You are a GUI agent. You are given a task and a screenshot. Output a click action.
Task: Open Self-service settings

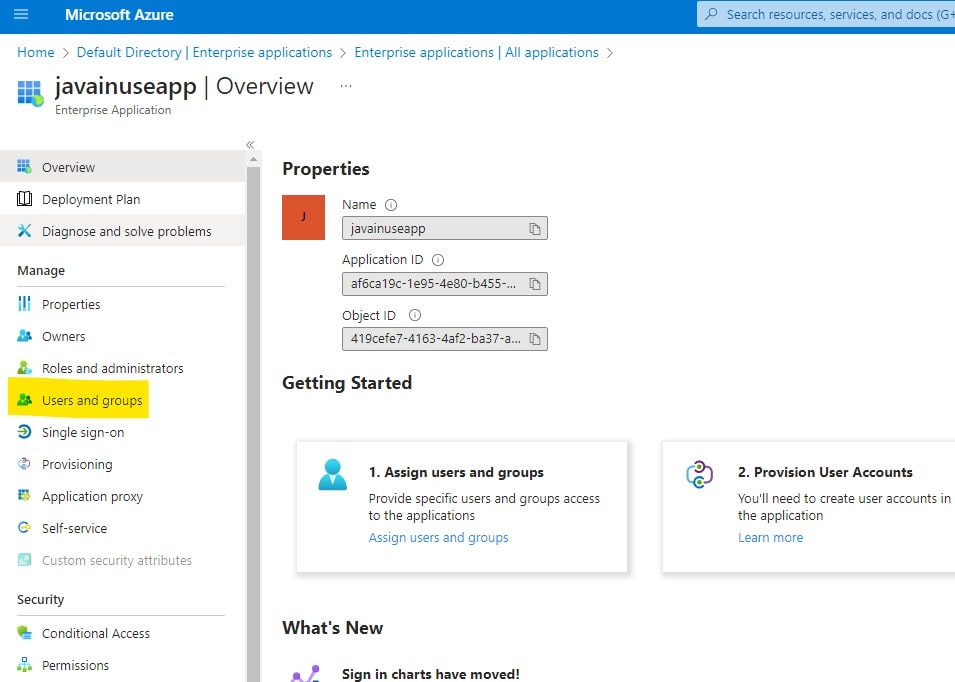click(x=123, y=527)
